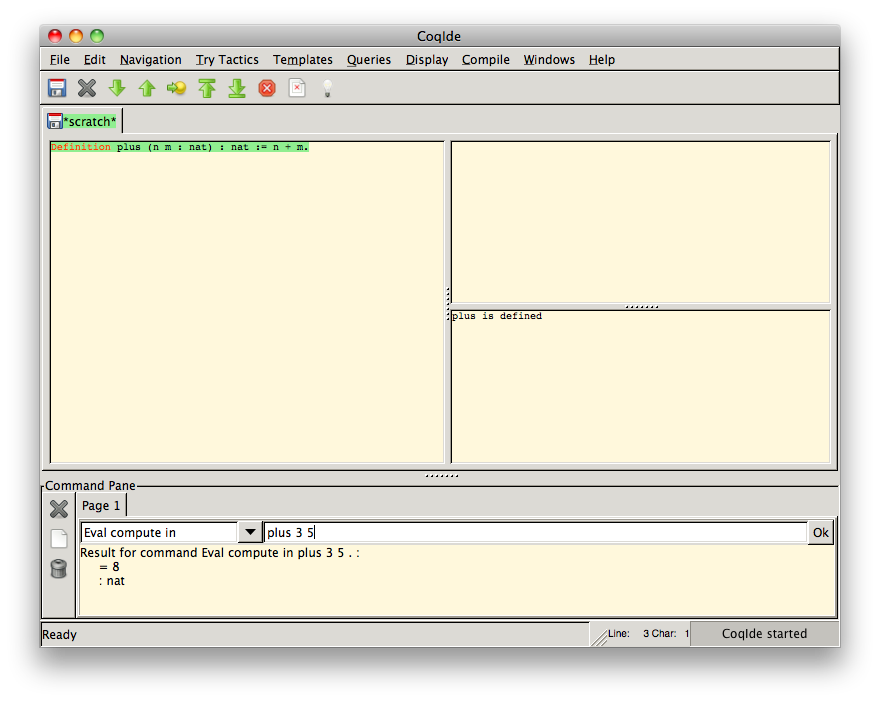Click the Definition line in the script editor

point(180,147)
